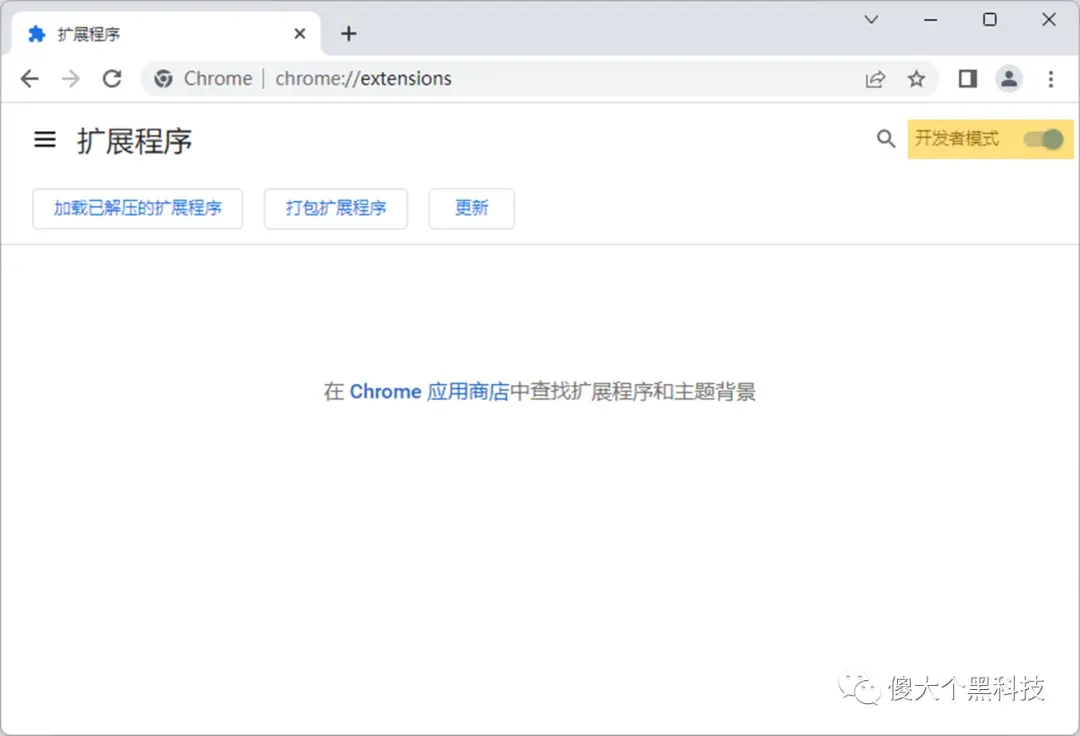Open the side panel icon
1080x736 pixels.
[x=968, y=79]
